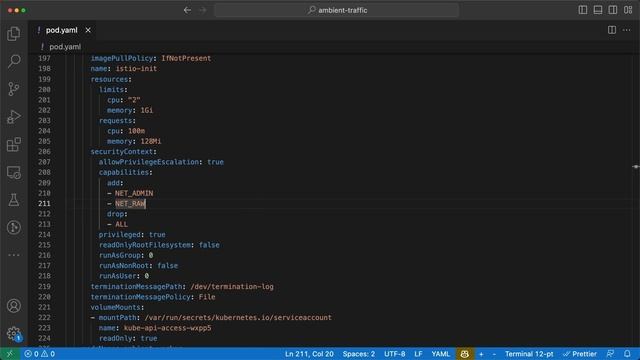Open the Remote Explorer view

point(14,172)
